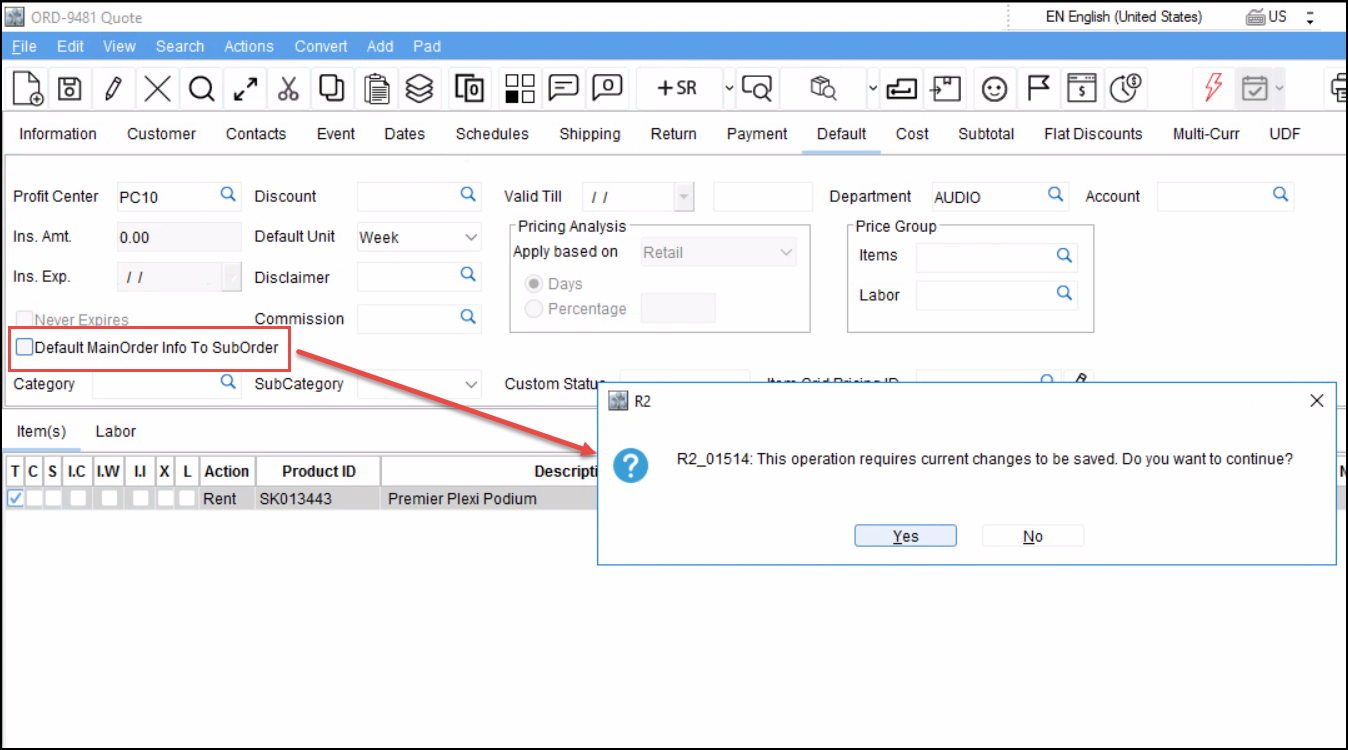
Task: Open the Convert menu
Action: click(321, 46)
